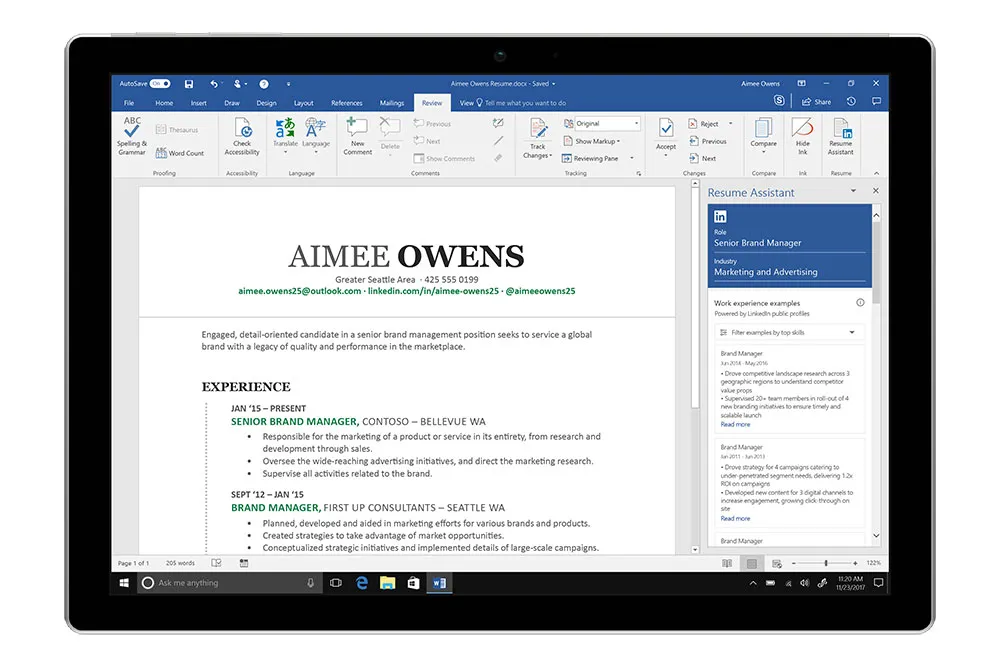Screen dimensions: 1000x667
Task: Insert a New Comment
Action: pyautogui.click(x=357, y=136)
